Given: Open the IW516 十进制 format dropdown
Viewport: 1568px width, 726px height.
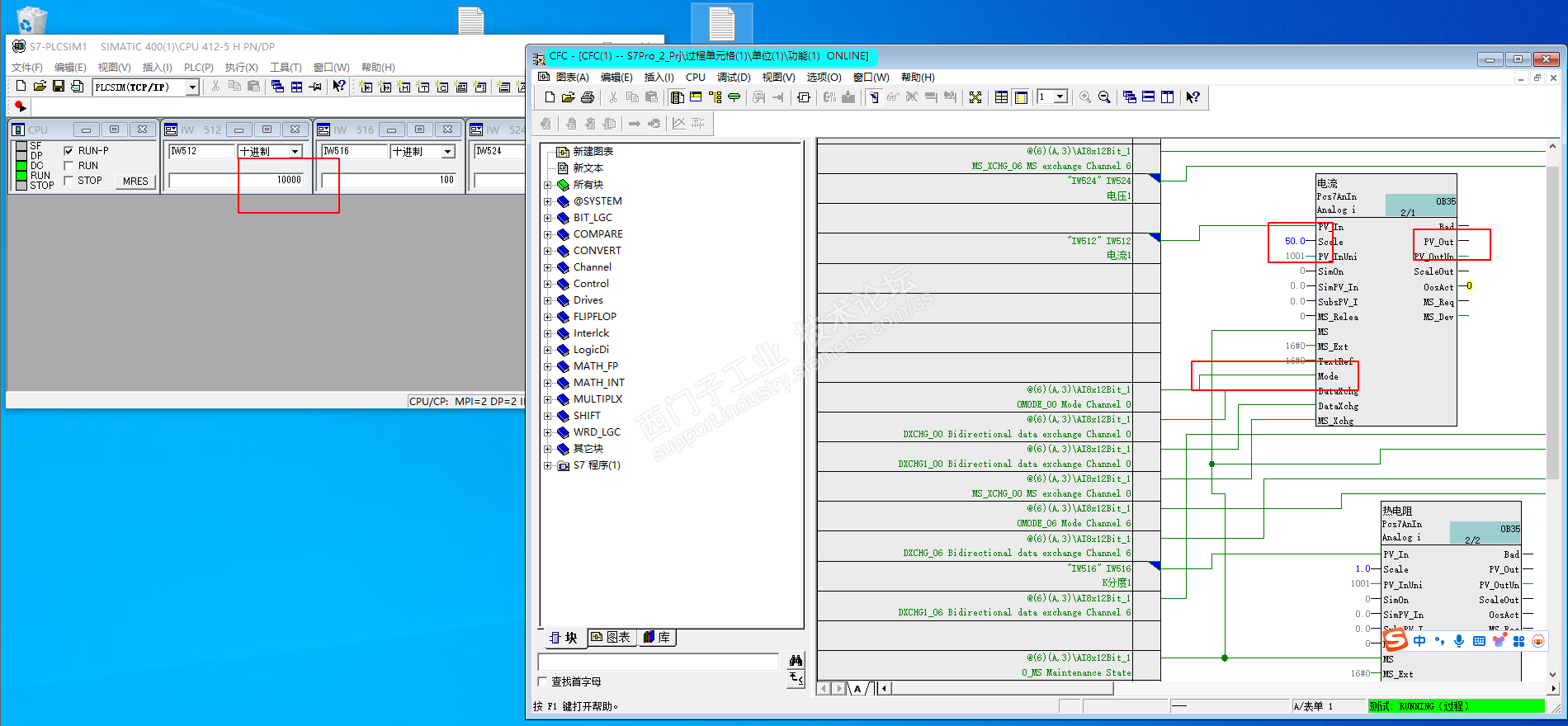Looking at the screenshot, I should pos(447,152).
